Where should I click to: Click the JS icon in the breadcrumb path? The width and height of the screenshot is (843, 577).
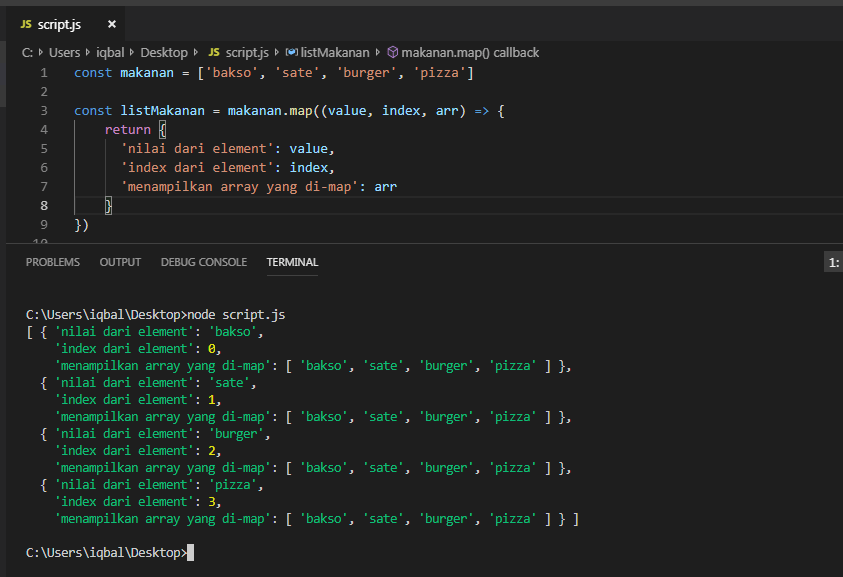(214, 52)
